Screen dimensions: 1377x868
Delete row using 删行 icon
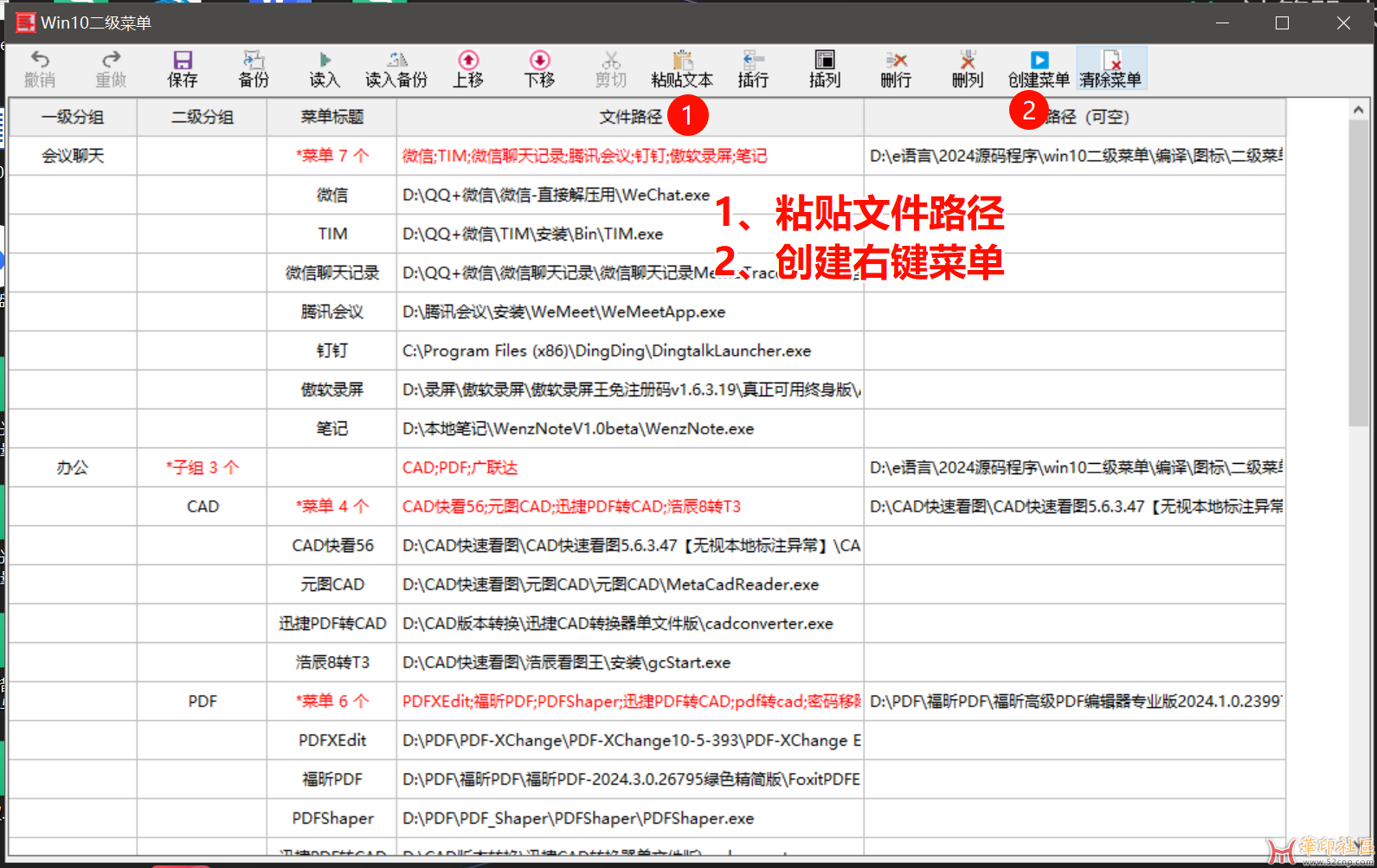[896, 68]
